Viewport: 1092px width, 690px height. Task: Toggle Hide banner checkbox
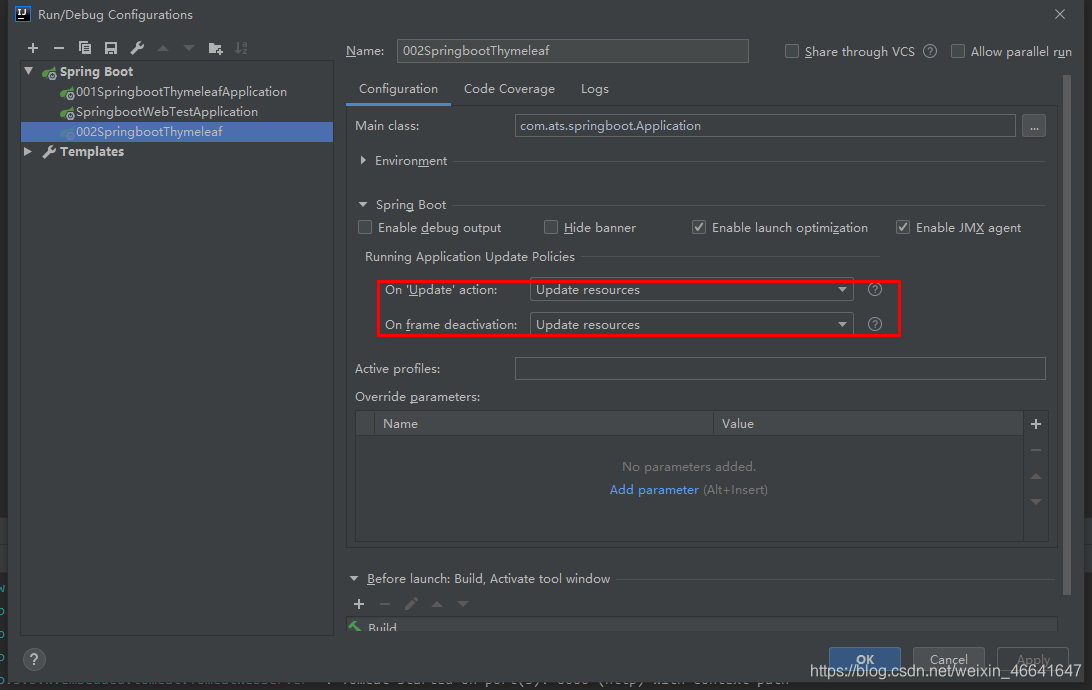point(551,228)
